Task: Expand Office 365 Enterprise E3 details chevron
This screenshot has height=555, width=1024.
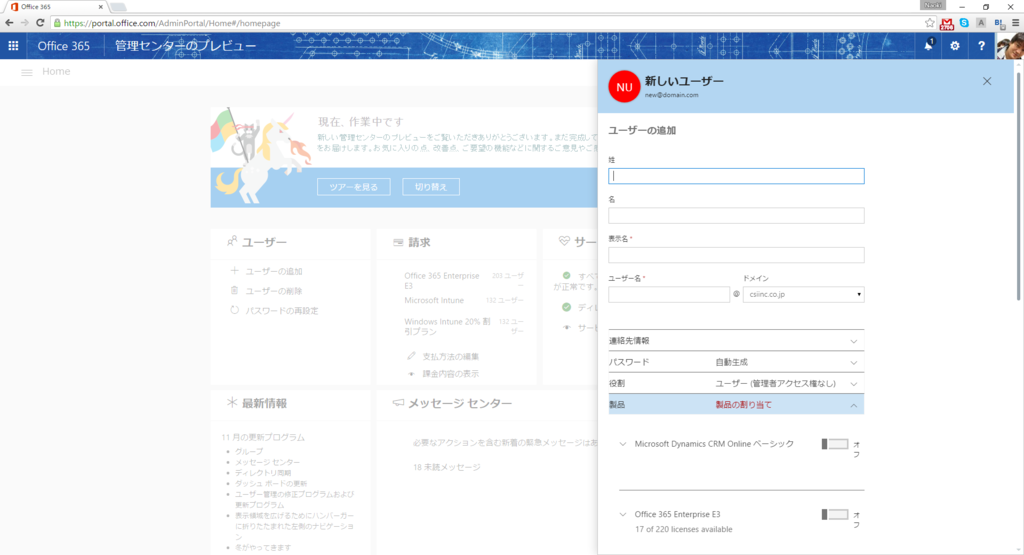Action: pyautogui.click(x=623, y=515)
